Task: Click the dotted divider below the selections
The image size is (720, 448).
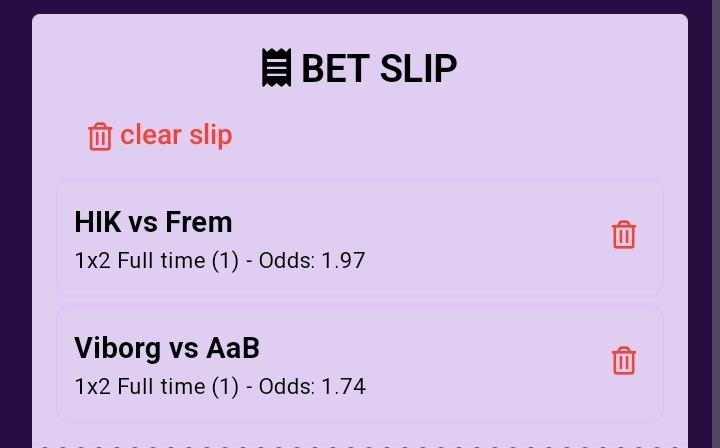Action: [360, 446]
